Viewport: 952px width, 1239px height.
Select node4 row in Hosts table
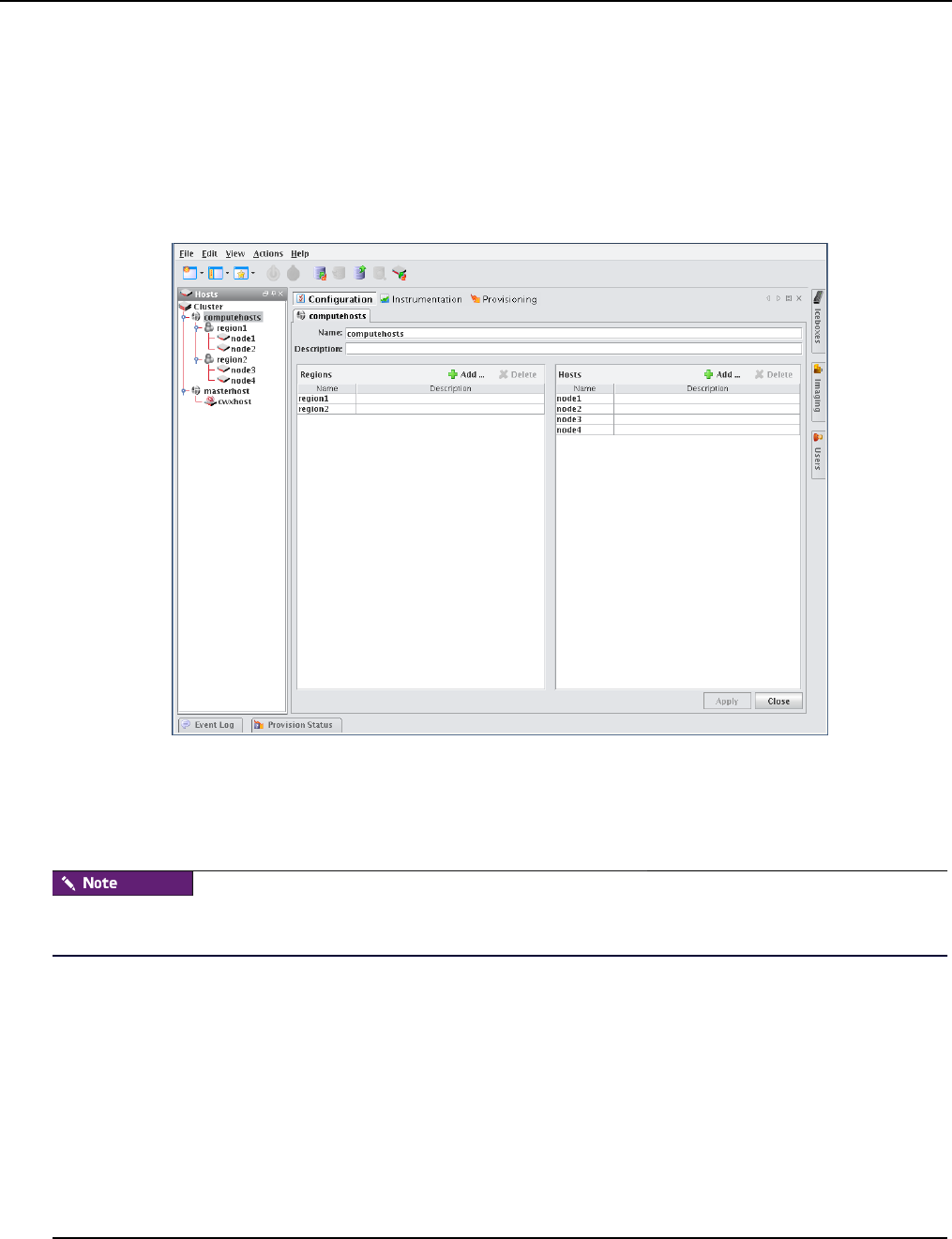tap(677, 430)
